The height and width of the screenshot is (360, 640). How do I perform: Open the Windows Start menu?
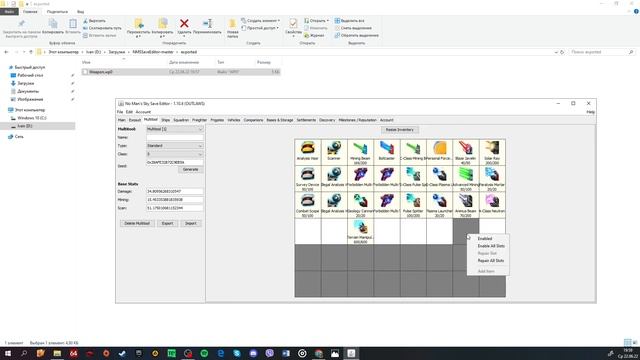(x=8, y=353)
